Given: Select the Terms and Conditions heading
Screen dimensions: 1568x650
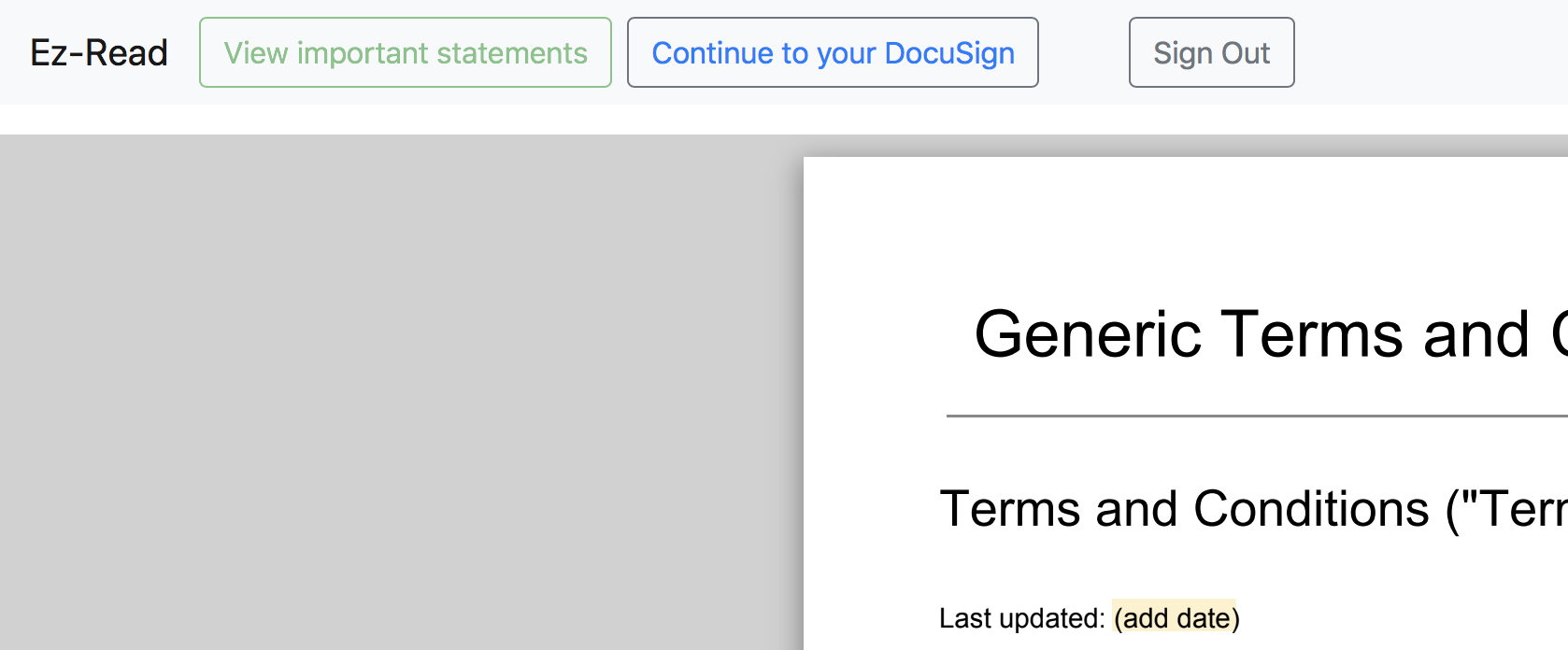Looking at the screenshot, I should pos(1252,510).
